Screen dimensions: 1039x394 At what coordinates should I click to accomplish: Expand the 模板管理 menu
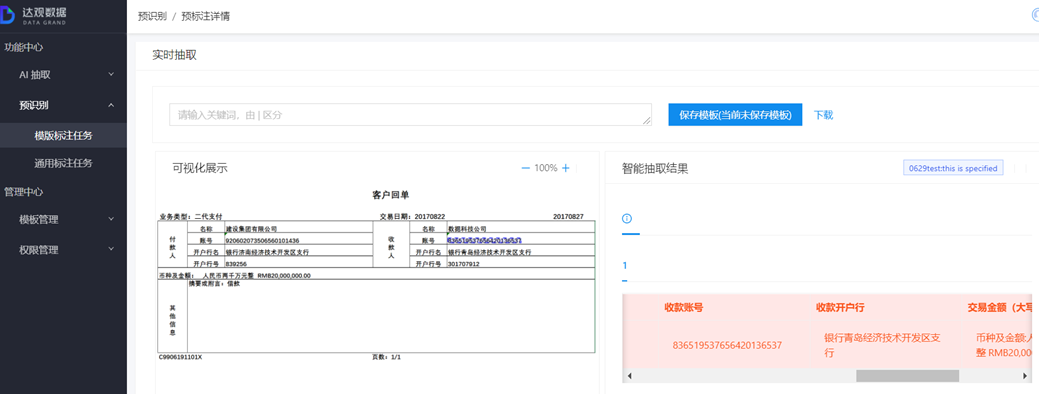point(63,219)
